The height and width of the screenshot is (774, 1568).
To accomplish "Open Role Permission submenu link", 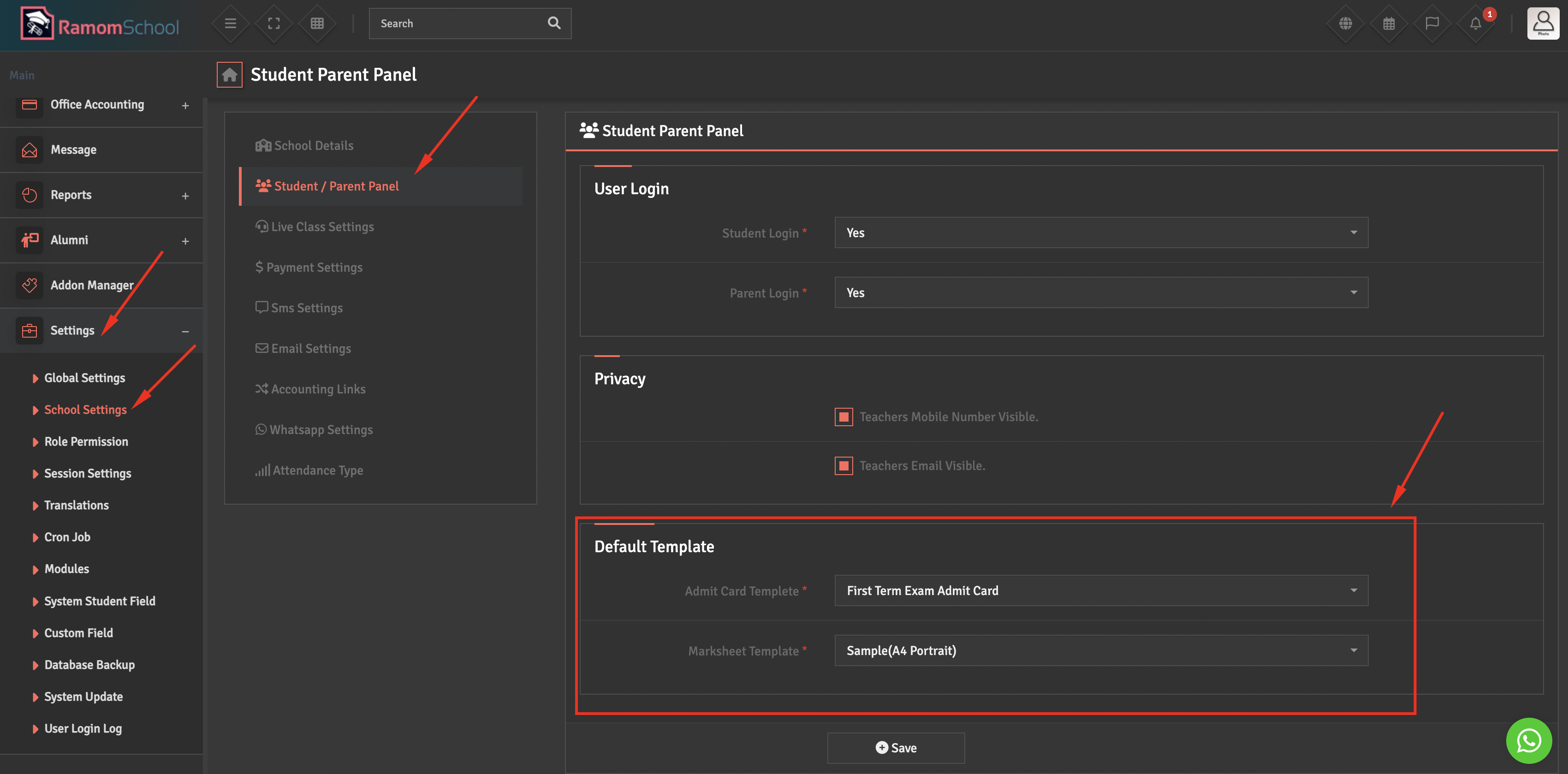I will (86, 442).
